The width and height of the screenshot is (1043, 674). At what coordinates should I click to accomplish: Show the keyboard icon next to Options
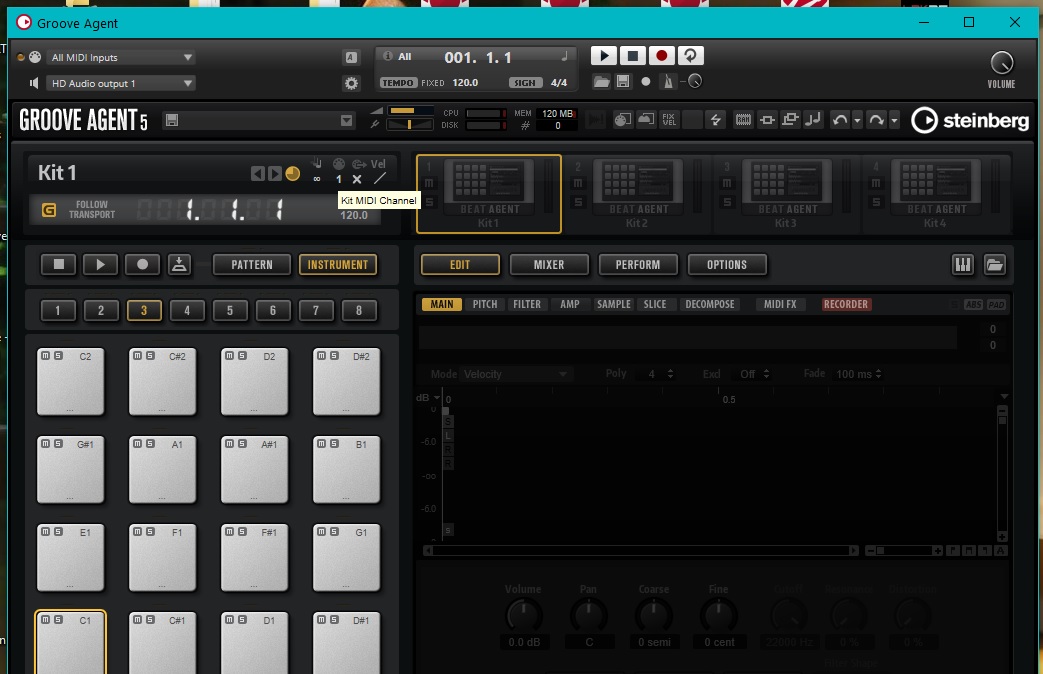[x=963, y=265]
